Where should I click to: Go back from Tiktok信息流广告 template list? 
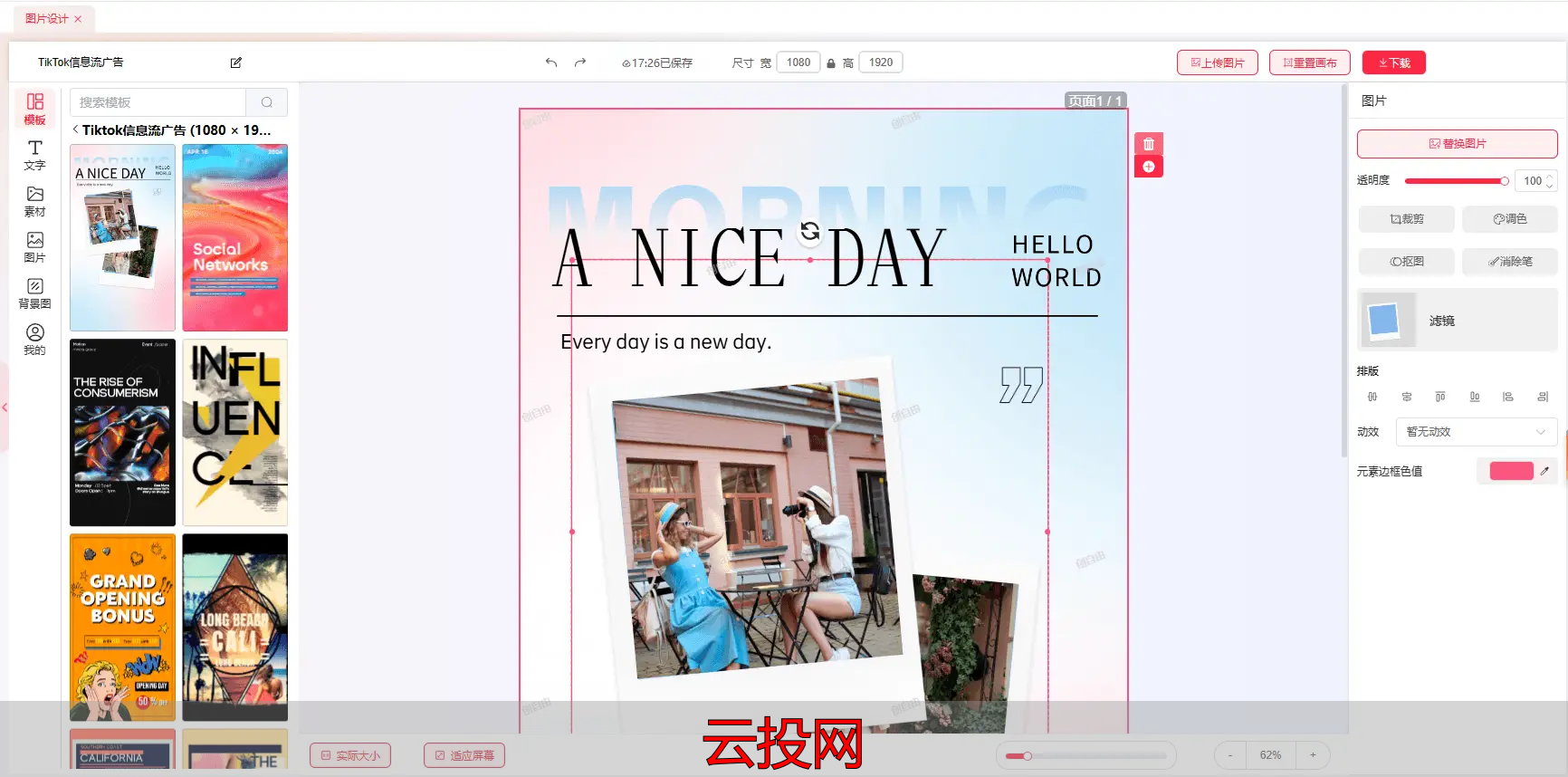[75, 129]
